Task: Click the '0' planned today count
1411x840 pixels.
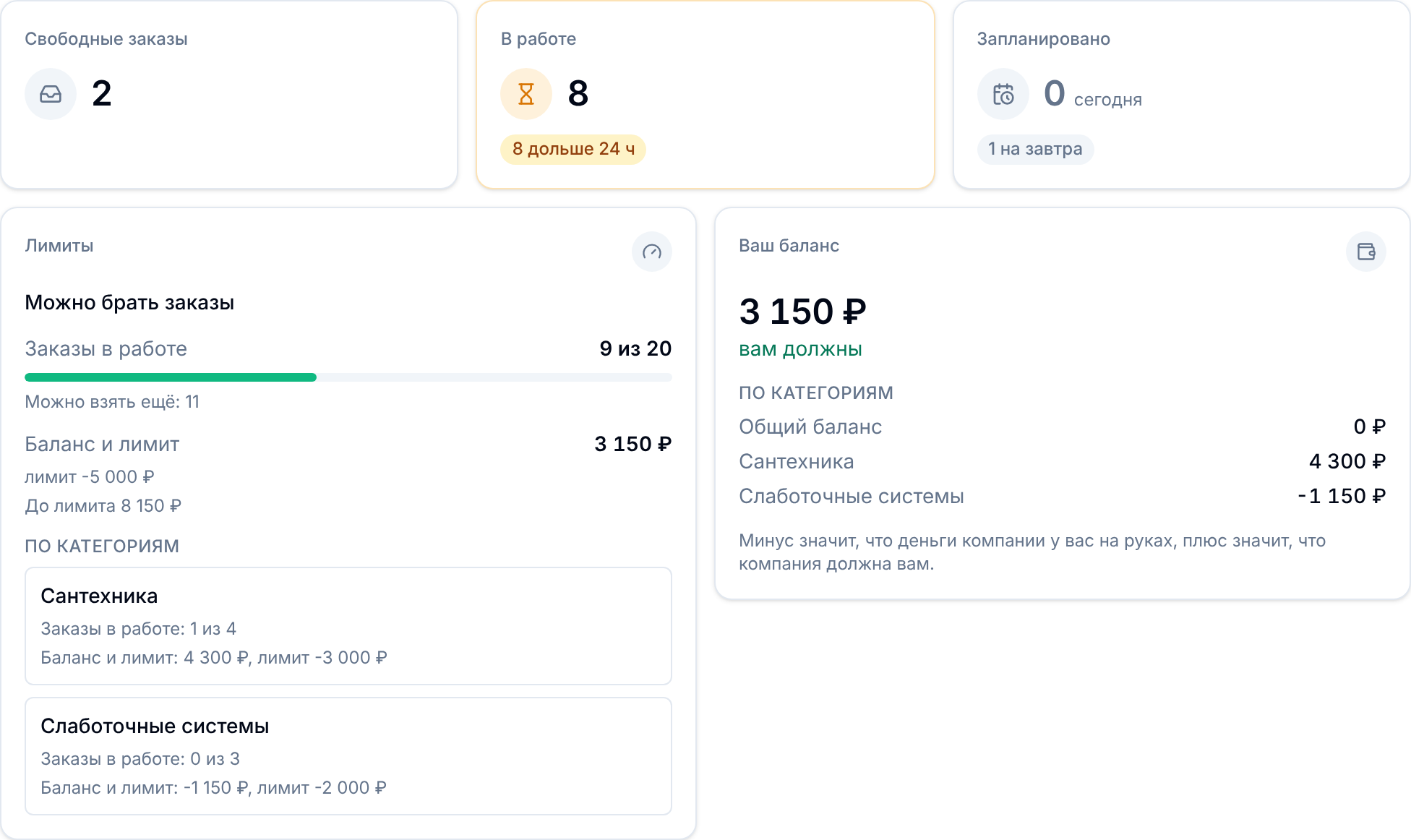Action: click(1055, 93)
